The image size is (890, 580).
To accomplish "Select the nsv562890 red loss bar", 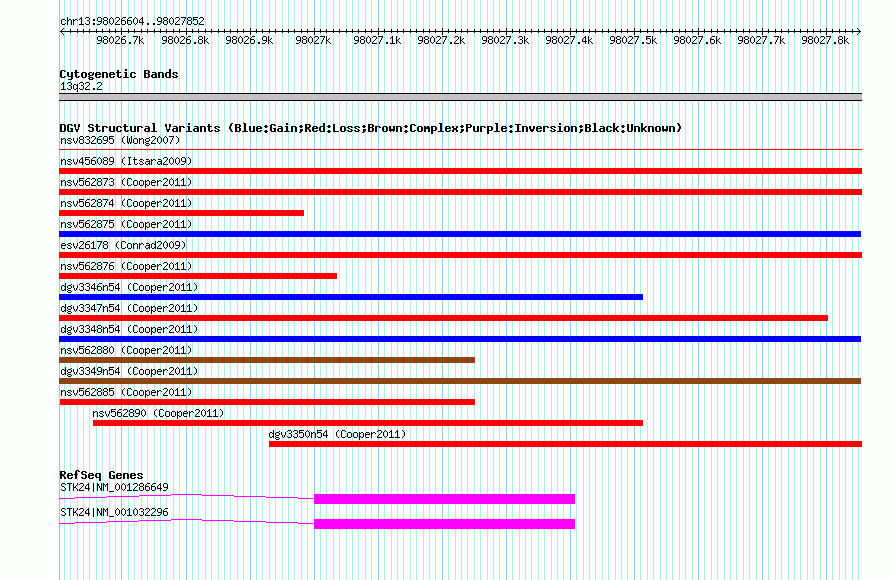I will point(368,423).
